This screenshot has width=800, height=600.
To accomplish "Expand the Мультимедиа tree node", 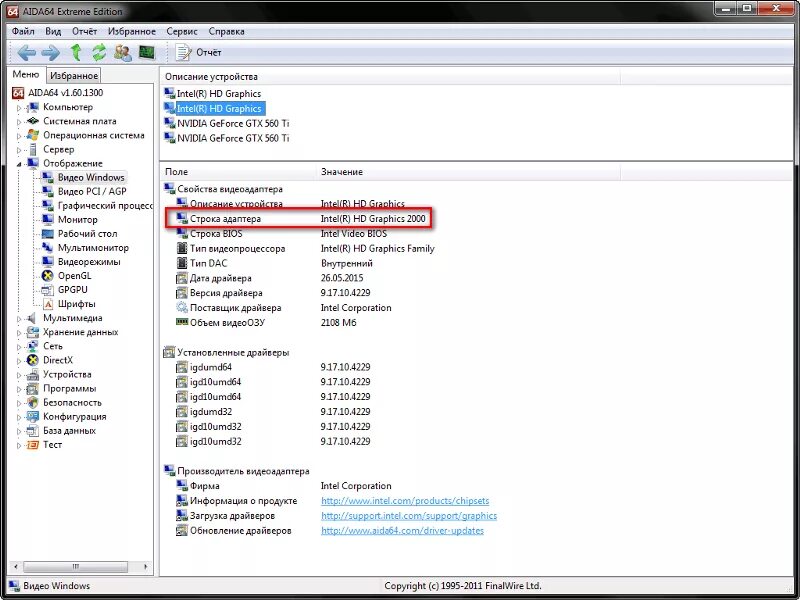I will pos(19,318).
